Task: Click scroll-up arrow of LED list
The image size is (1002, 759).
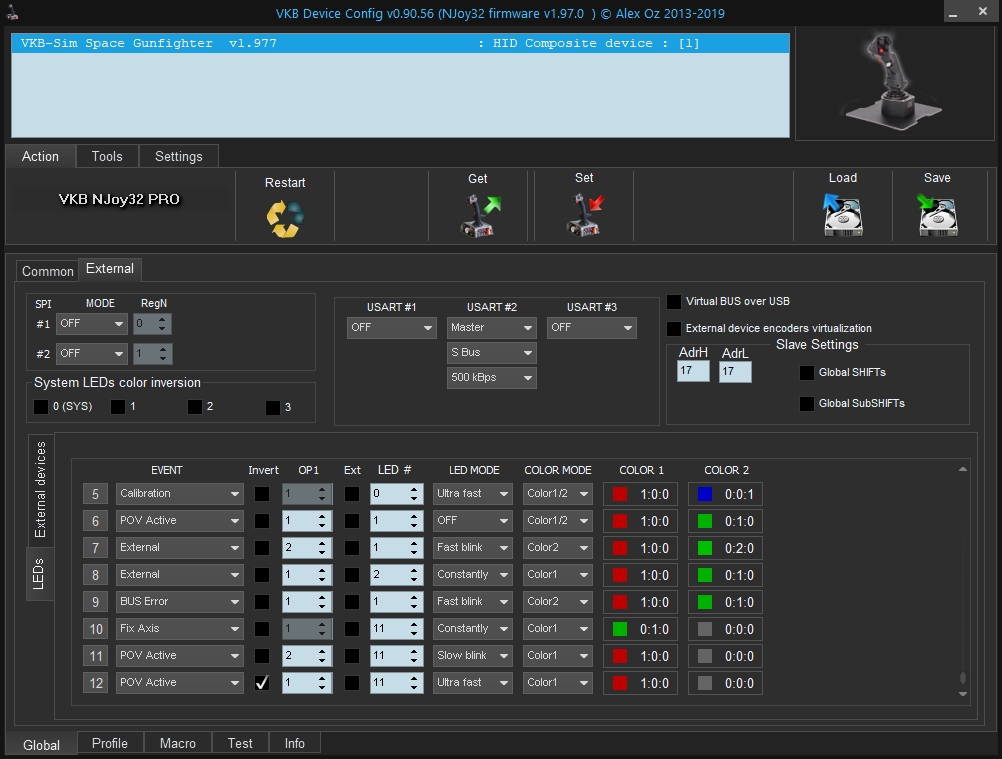Action: pos(962,470)
